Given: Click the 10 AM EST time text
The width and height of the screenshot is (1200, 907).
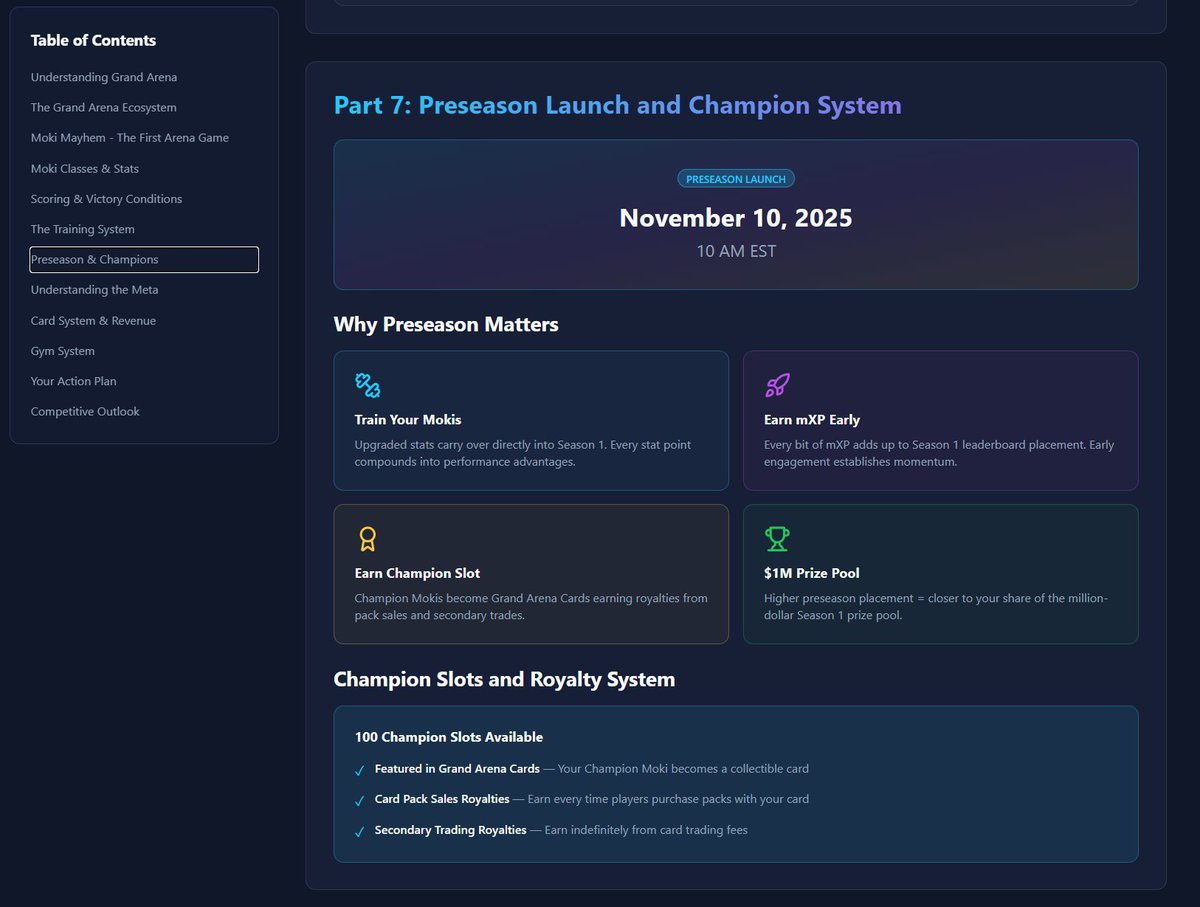Looking at the screenshot, I should tap(736, 251).
